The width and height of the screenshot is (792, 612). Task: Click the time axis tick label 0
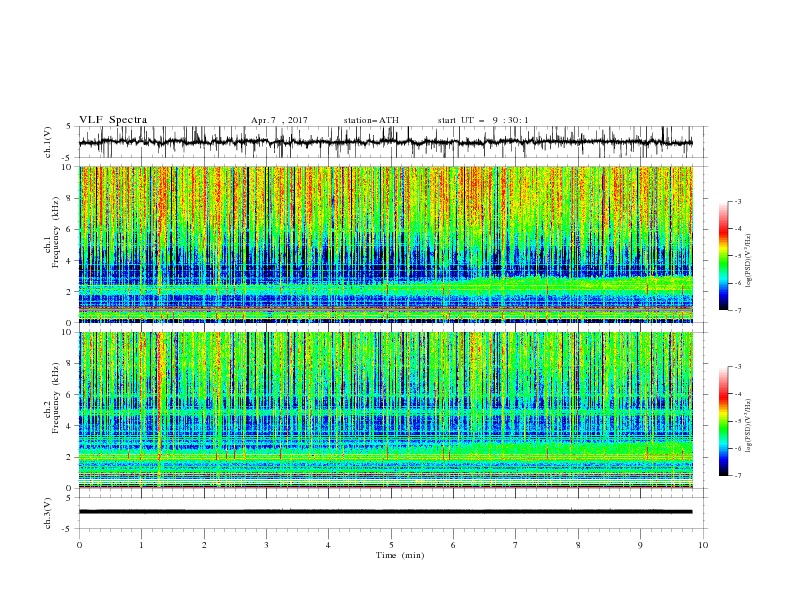(79, 545)
